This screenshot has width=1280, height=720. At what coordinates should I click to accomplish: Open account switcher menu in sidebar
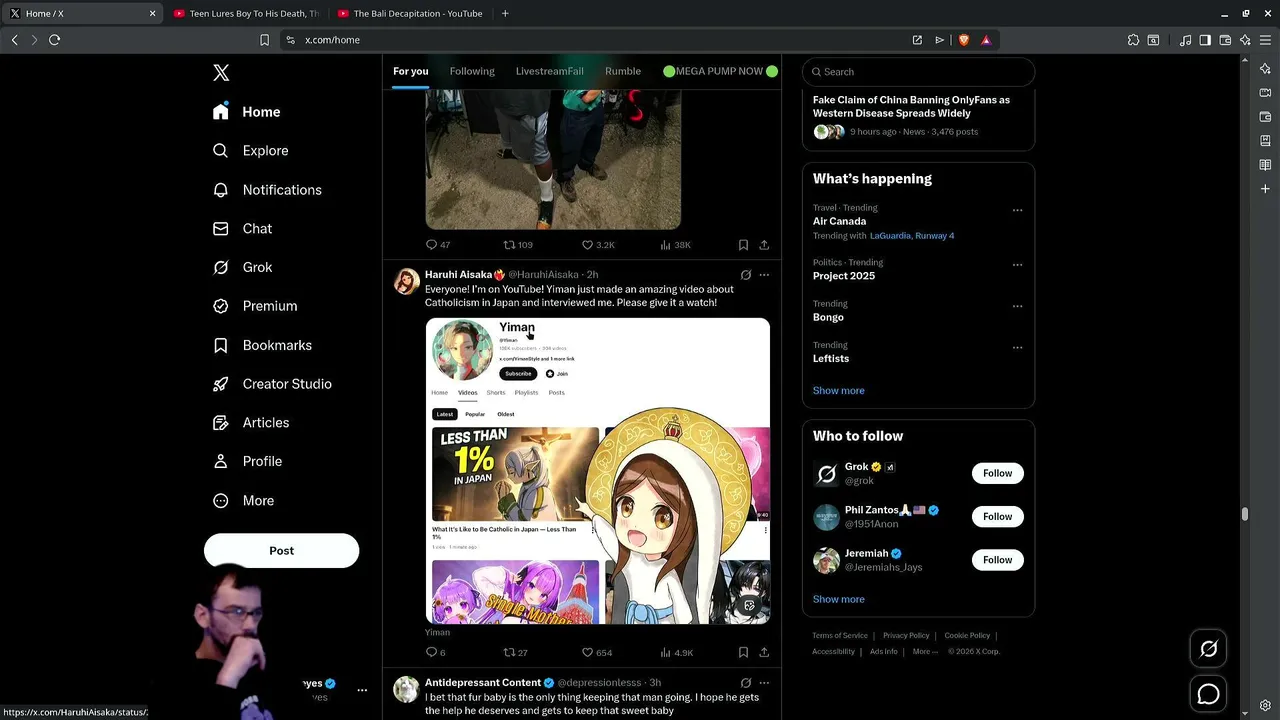point(362,690)
